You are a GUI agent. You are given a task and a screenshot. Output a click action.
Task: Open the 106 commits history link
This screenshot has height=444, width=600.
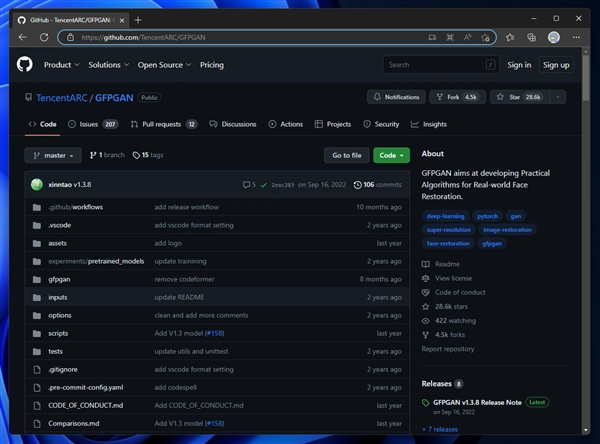[x=378, y=185]
